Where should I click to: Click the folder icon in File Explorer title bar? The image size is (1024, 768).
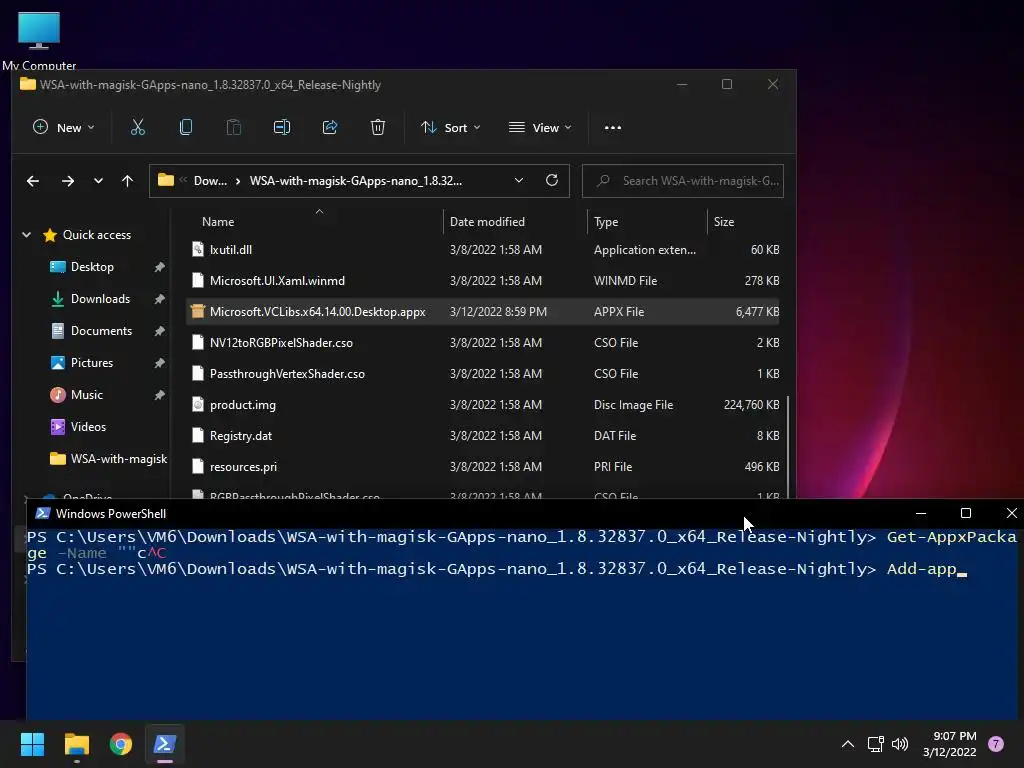[x=27, y=84]
